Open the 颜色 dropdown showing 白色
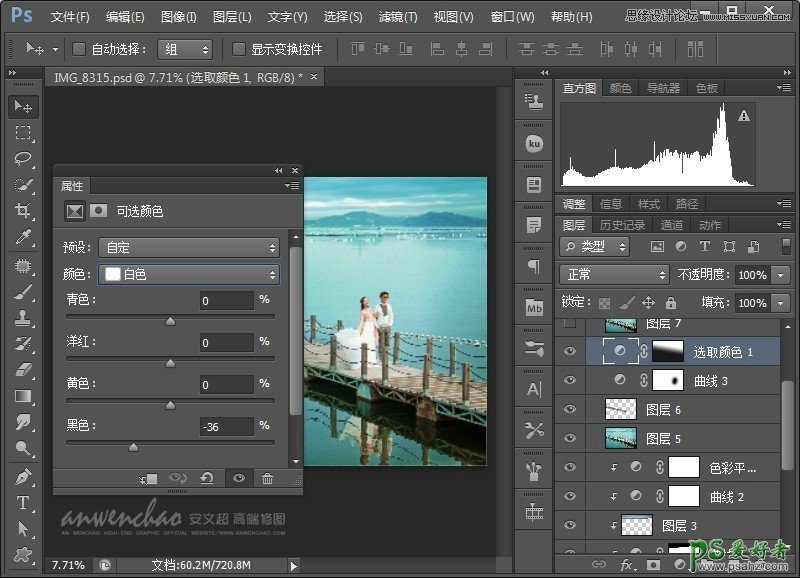Screen dimensions: 800x578 [189, 274]
